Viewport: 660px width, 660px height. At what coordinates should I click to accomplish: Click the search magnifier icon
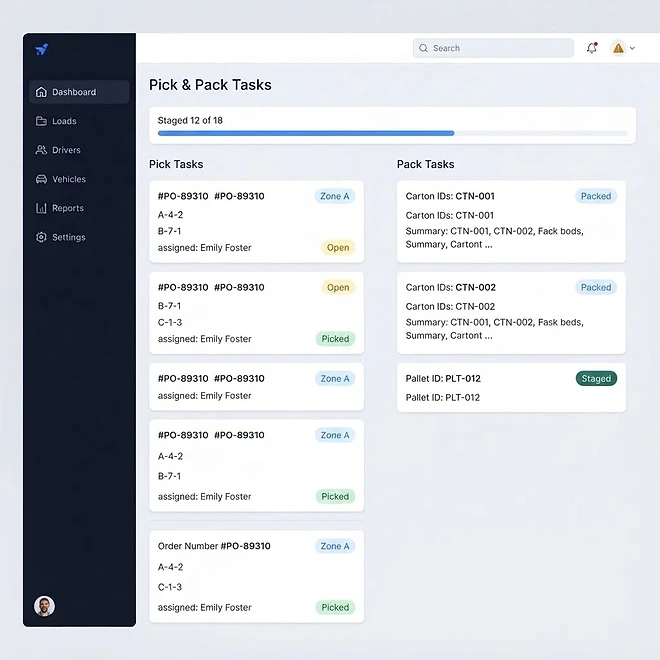(x=423, y=48)
